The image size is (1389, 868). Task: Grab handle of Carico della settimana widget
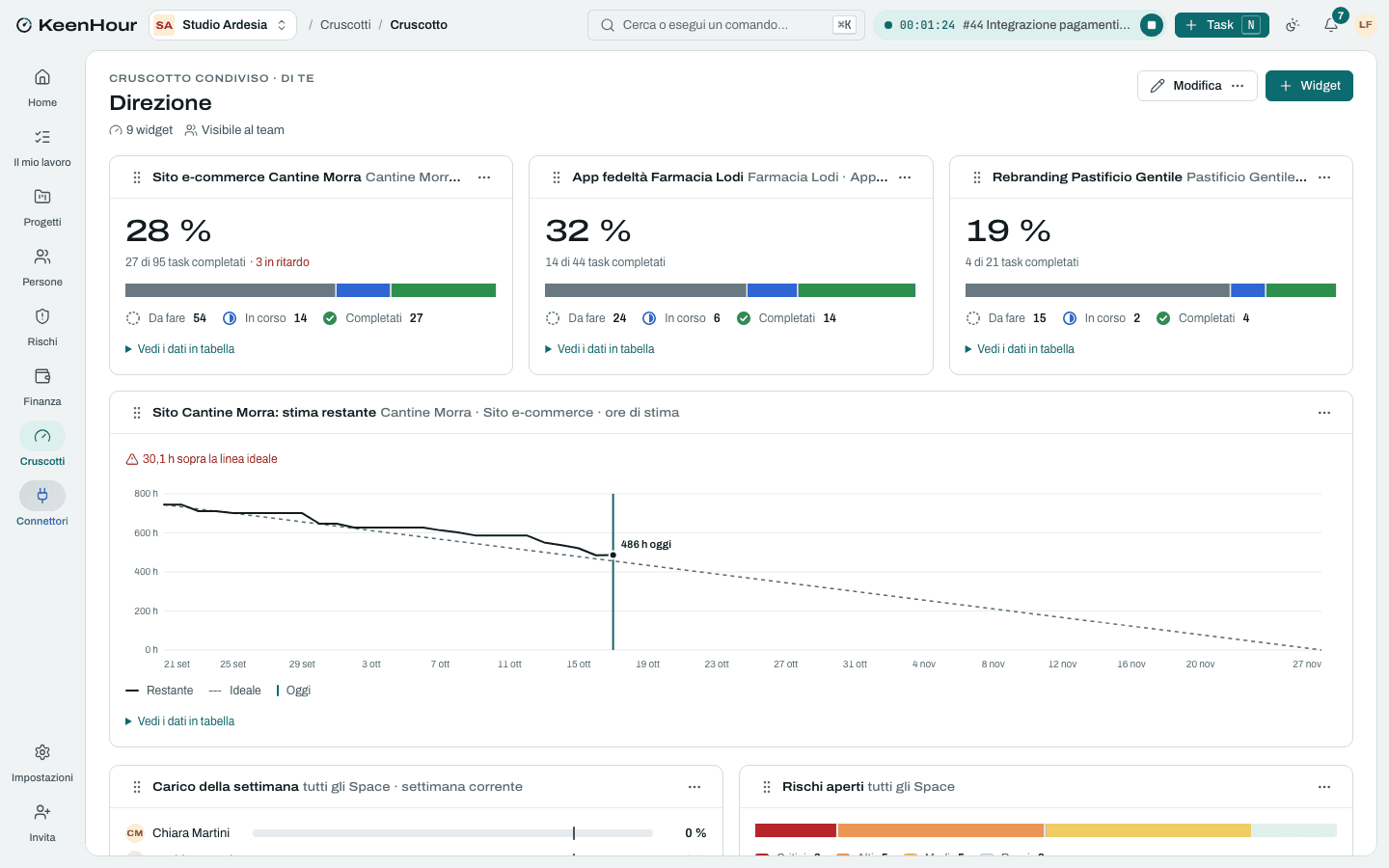[136, 787]
